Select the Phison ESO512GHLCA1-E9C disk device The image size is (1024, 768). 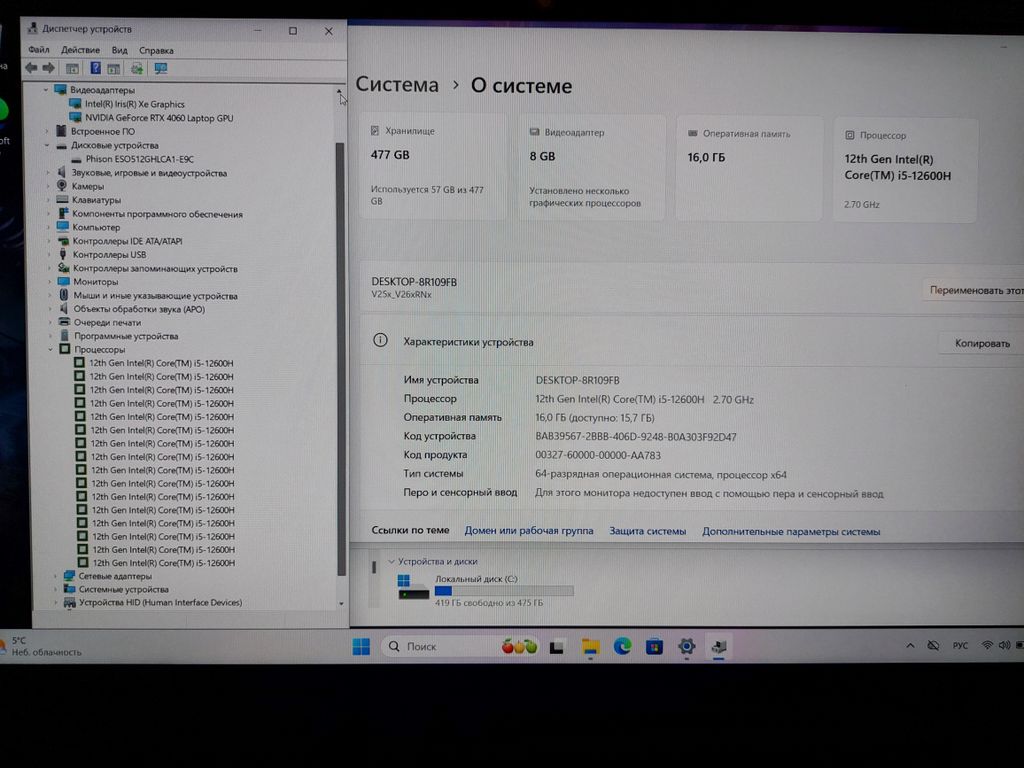click(x=139, y=159)
